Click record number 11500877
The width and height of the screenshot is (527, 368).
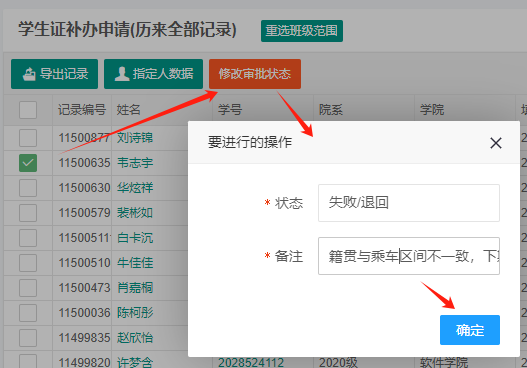84,138
